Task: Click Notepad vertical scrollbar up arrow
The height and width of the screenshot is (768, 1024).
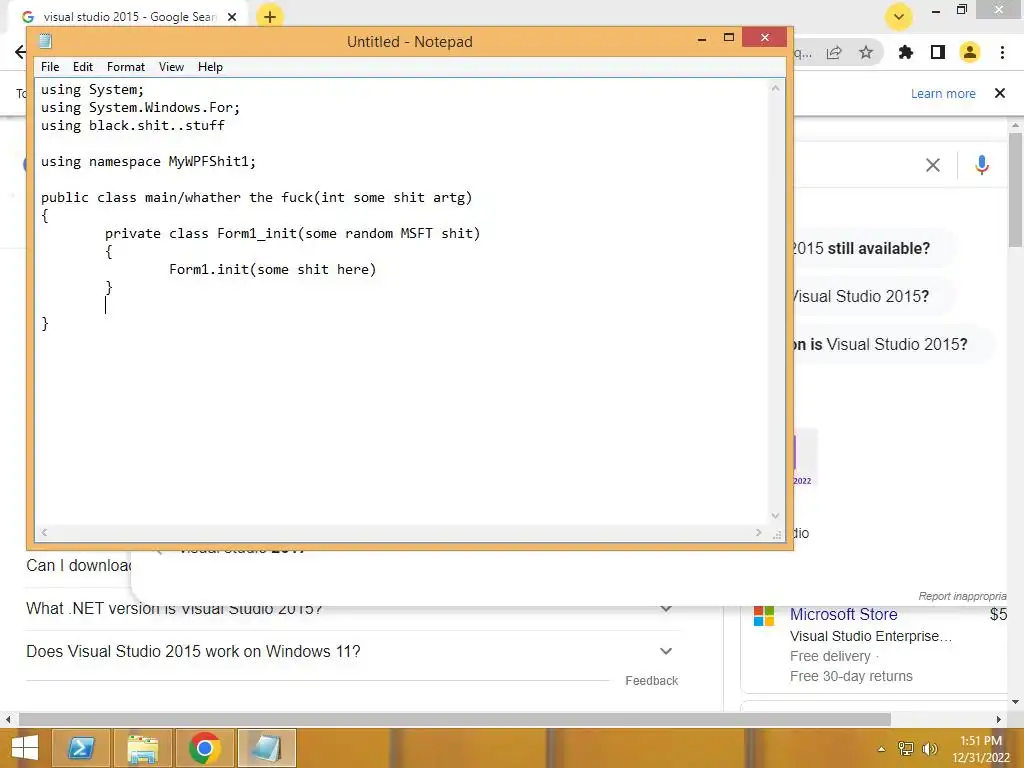Action: tap(775, 88)
